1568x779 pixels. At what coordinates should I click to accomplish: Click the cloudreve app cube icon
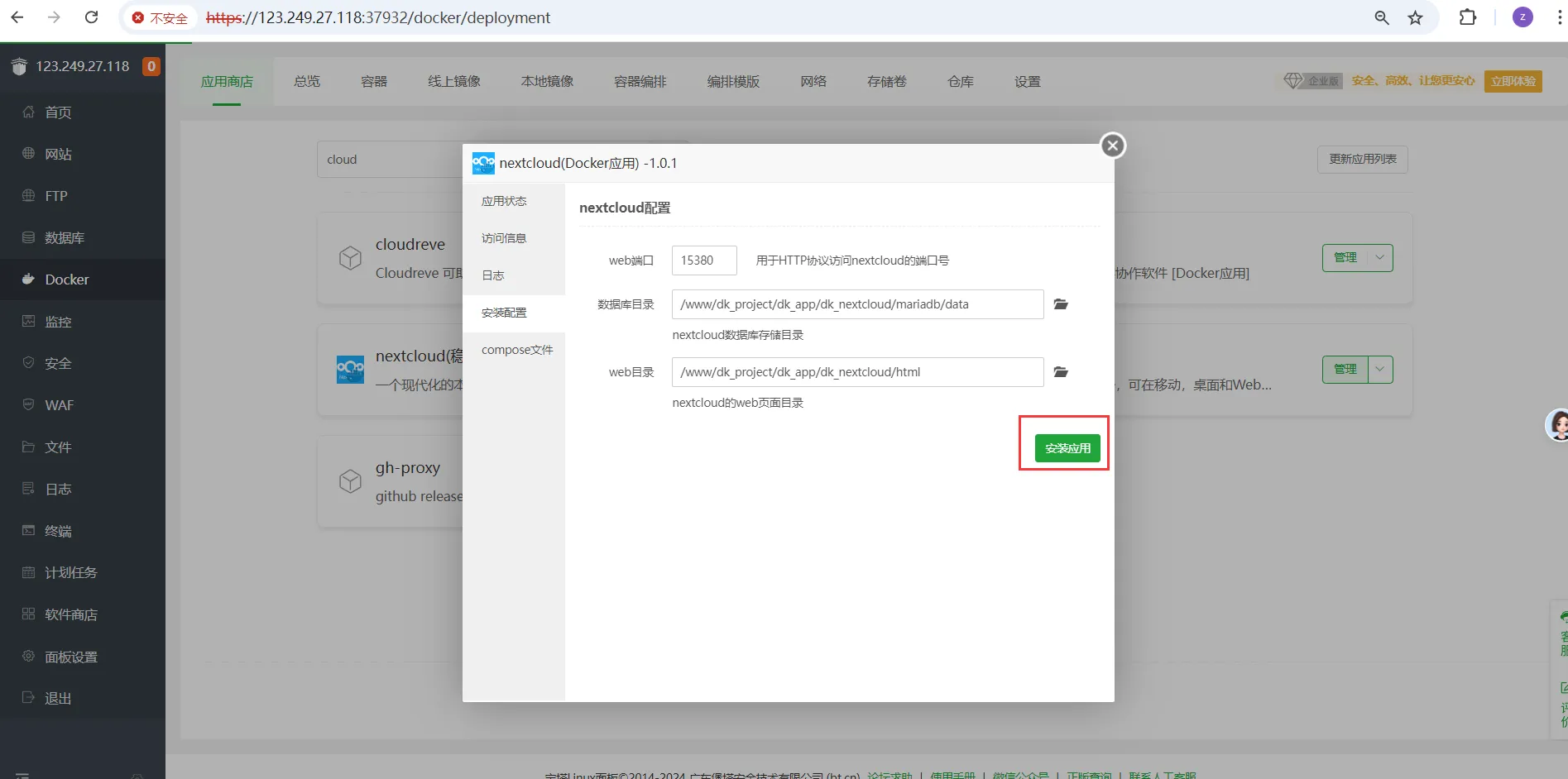[350, 258]
